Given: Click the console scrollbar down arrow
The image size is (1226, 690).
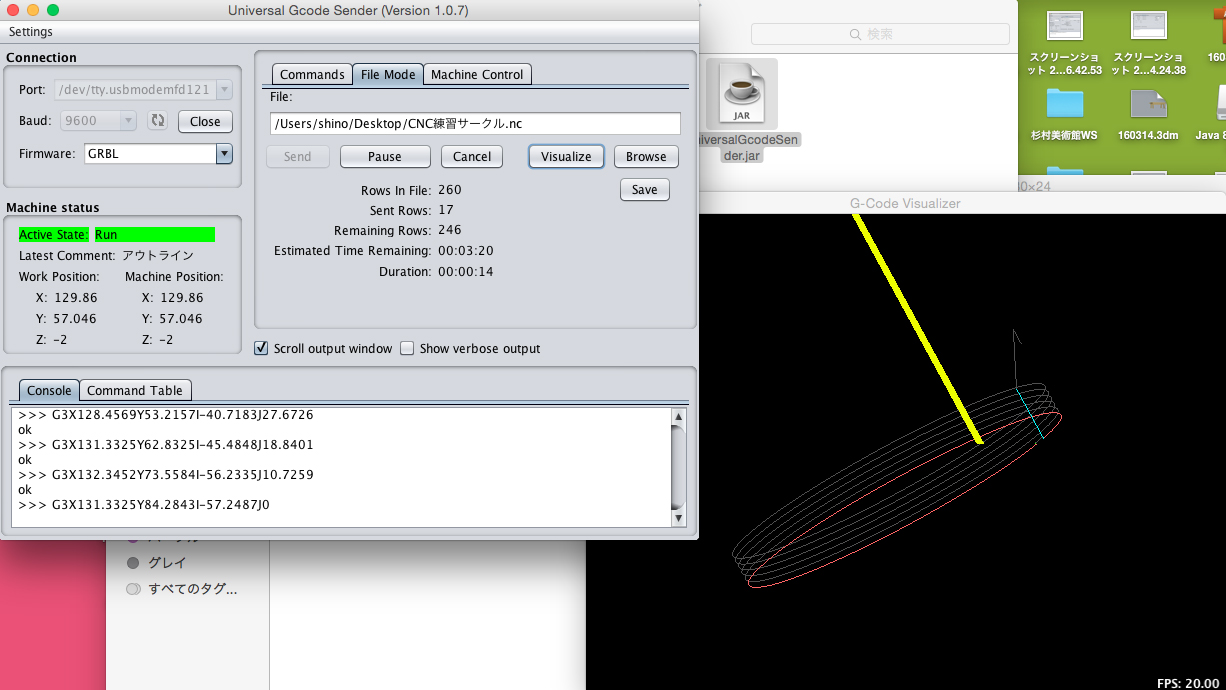Looking at the screenshot, I should pyautogui.click(x=679, y=518).
